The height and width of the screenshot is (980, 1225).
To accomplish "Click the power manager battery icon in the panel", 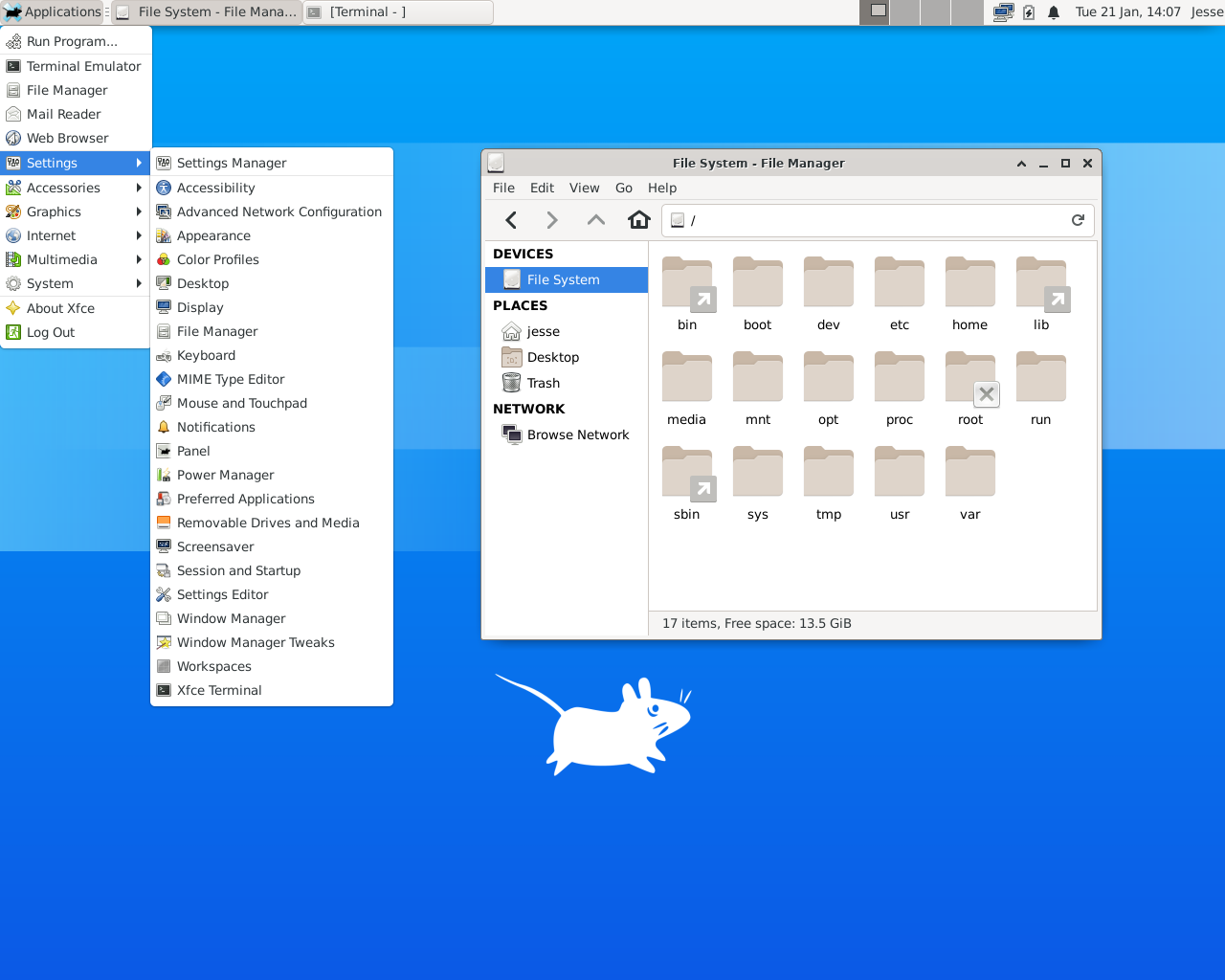I will 1029,12.
